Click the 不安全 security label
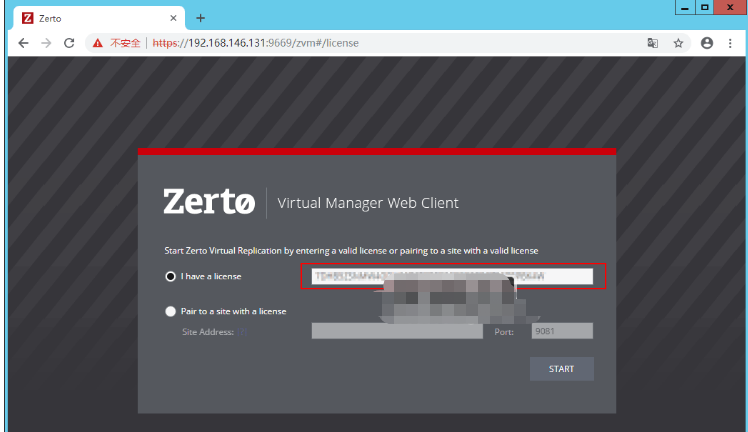This screenshot has height=432, width=748. [x=125, y=43]
